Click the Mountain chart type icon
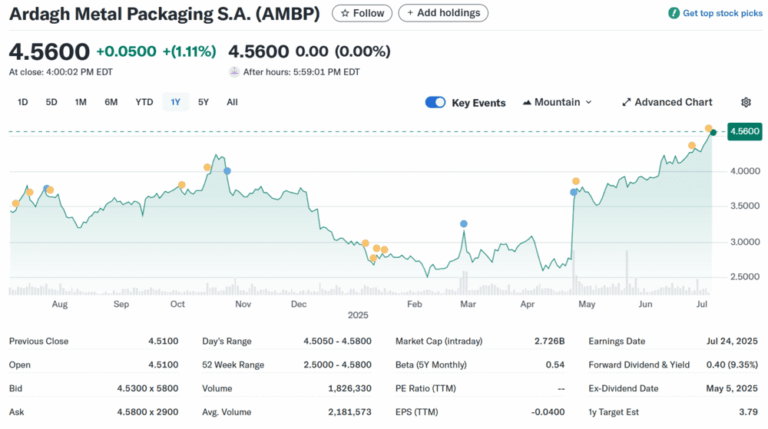 527,102
